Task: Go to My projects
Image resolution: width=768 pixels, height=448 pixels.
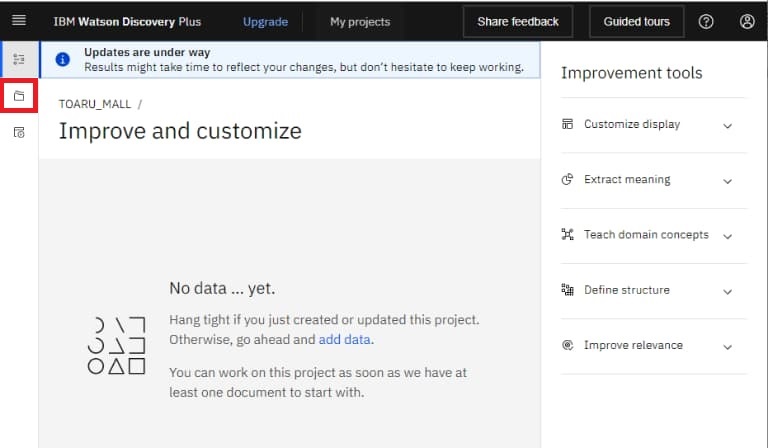Action: 360,21
